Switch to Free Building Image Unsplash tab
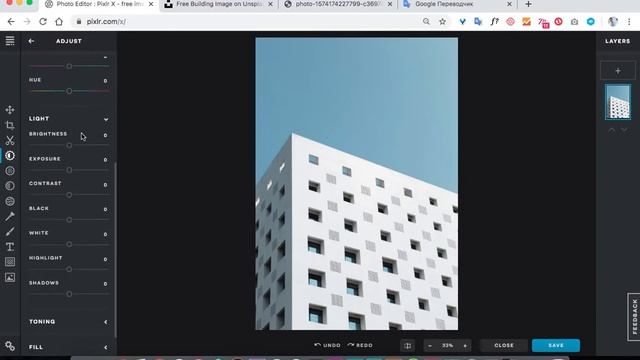 click(x=219, y=4)
